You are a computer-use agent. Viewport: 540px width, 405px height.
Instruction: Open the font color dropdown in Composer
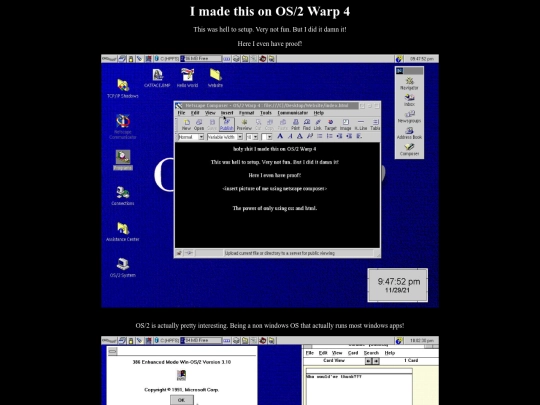click(267, 137)
